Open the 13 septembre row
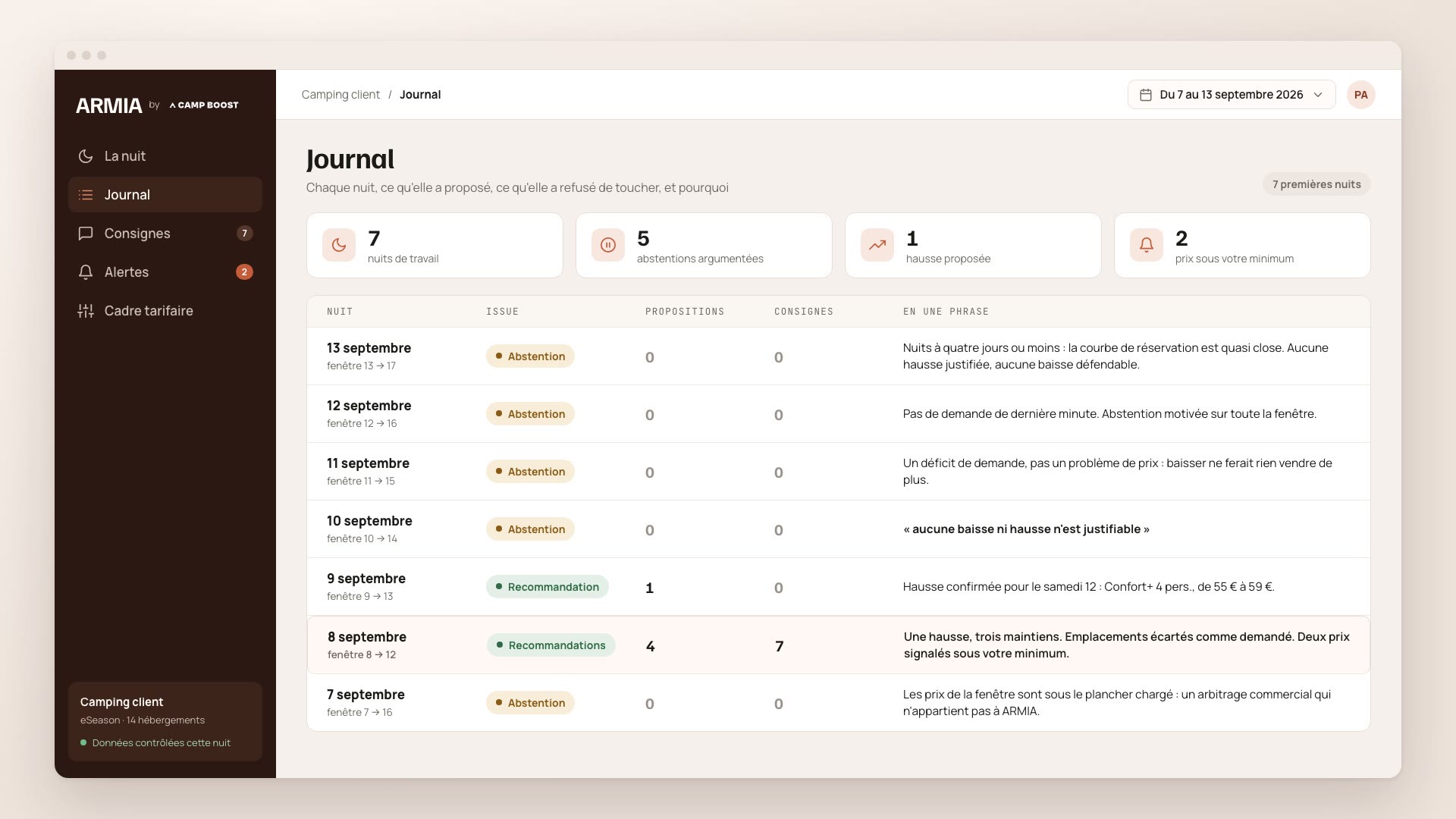This screenshot has height=819, width=1456. pyautogui.click(x=838, y=356)
